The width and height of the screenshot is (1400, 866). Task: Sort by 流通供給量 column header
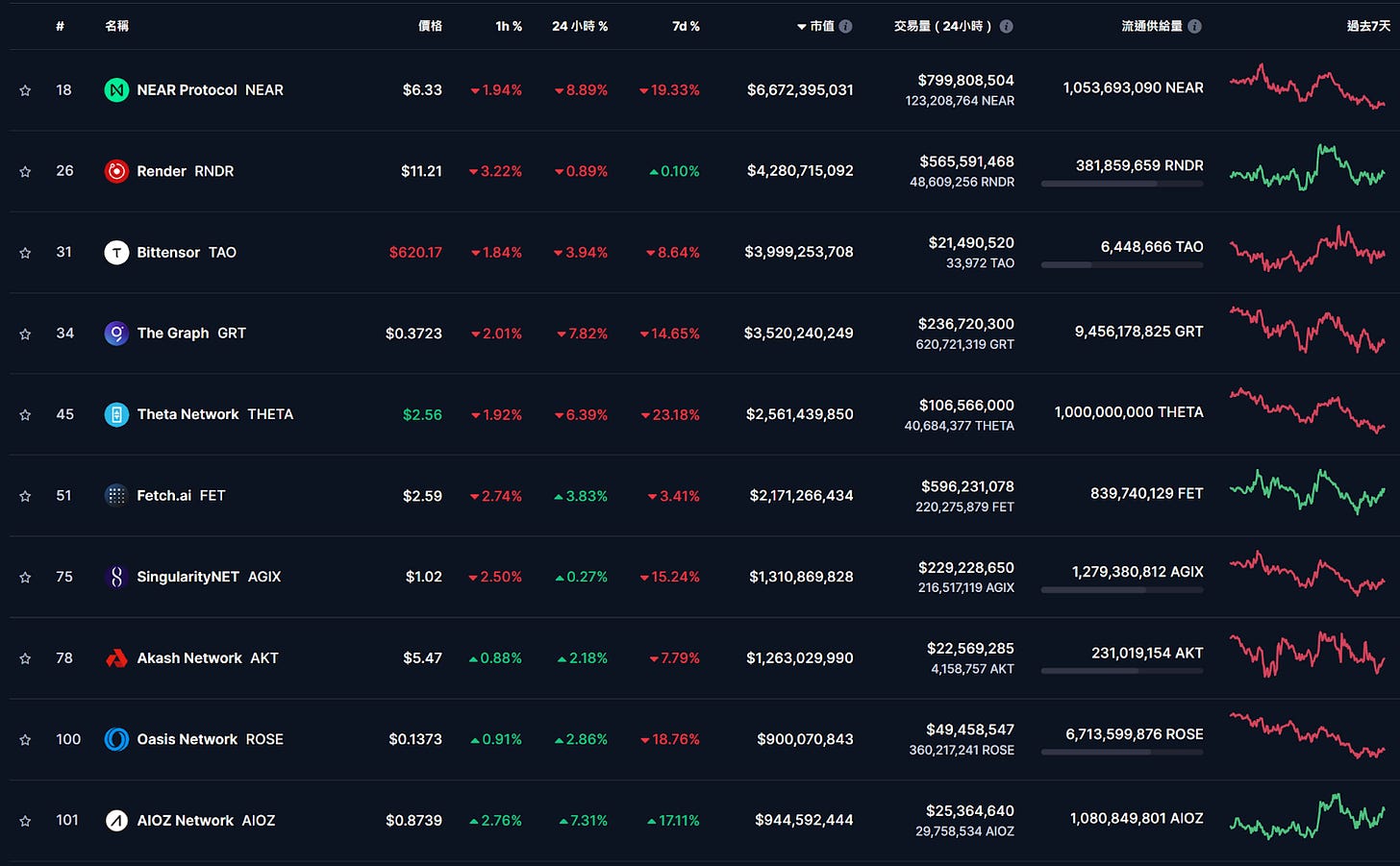1152,26
